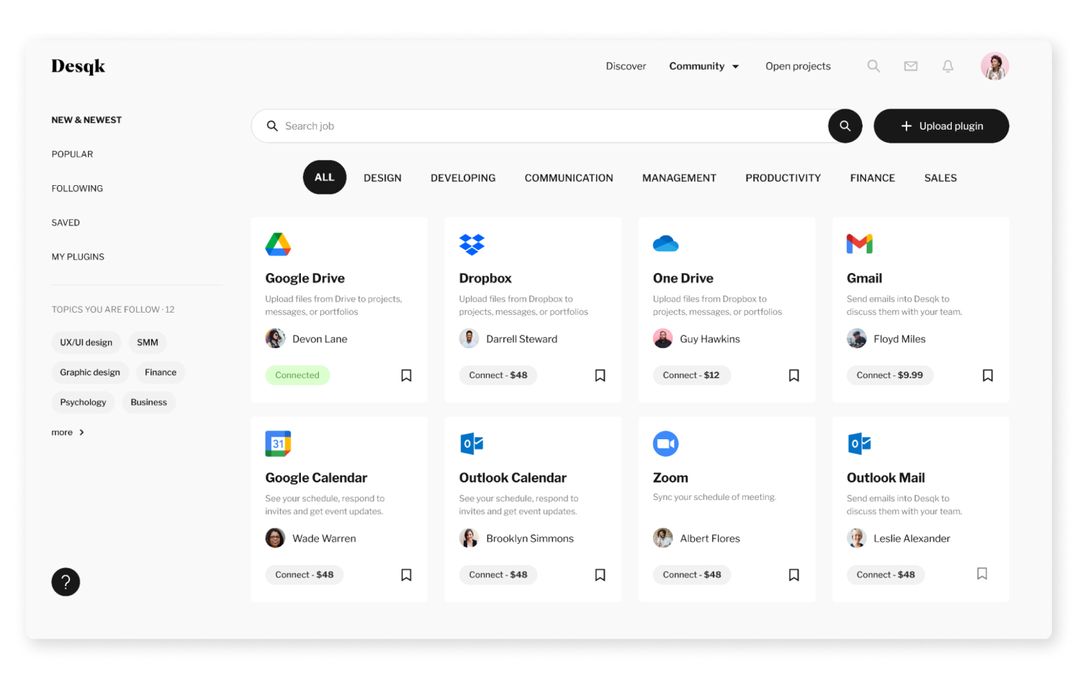The height and width of the screenshot is (677, 1080).
Task: Save the Google Calendar plugin via bookmark icon
Action: tap(406, 574)
